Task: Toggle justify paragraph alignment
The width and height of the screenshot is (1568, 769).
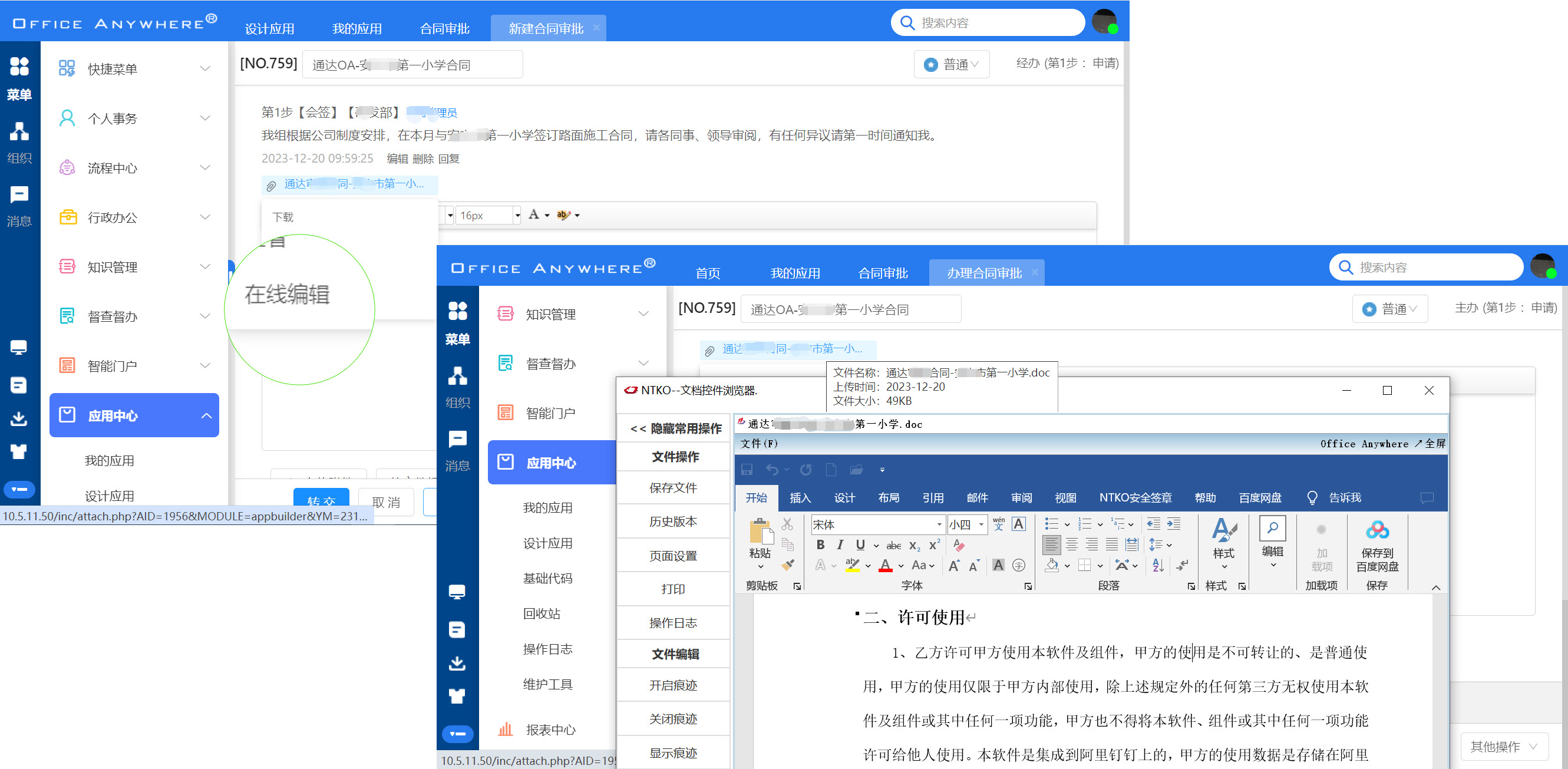Action: (x=1111, y=544)
